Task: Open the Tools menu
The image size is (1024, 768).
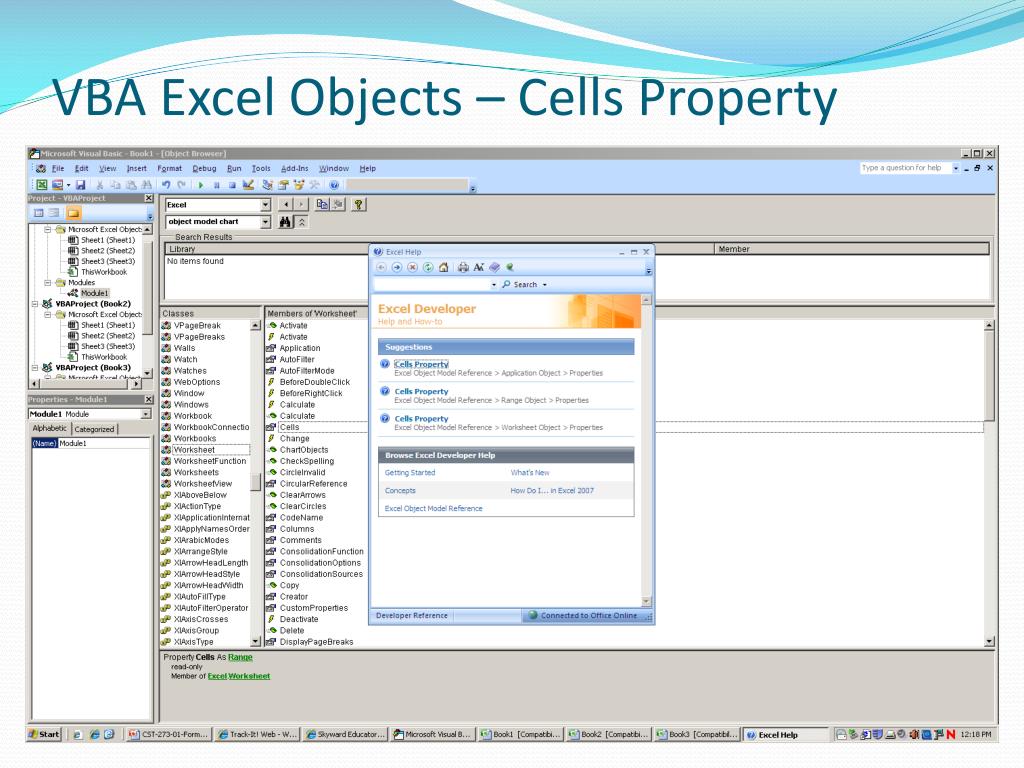Action: pos(261,168)
